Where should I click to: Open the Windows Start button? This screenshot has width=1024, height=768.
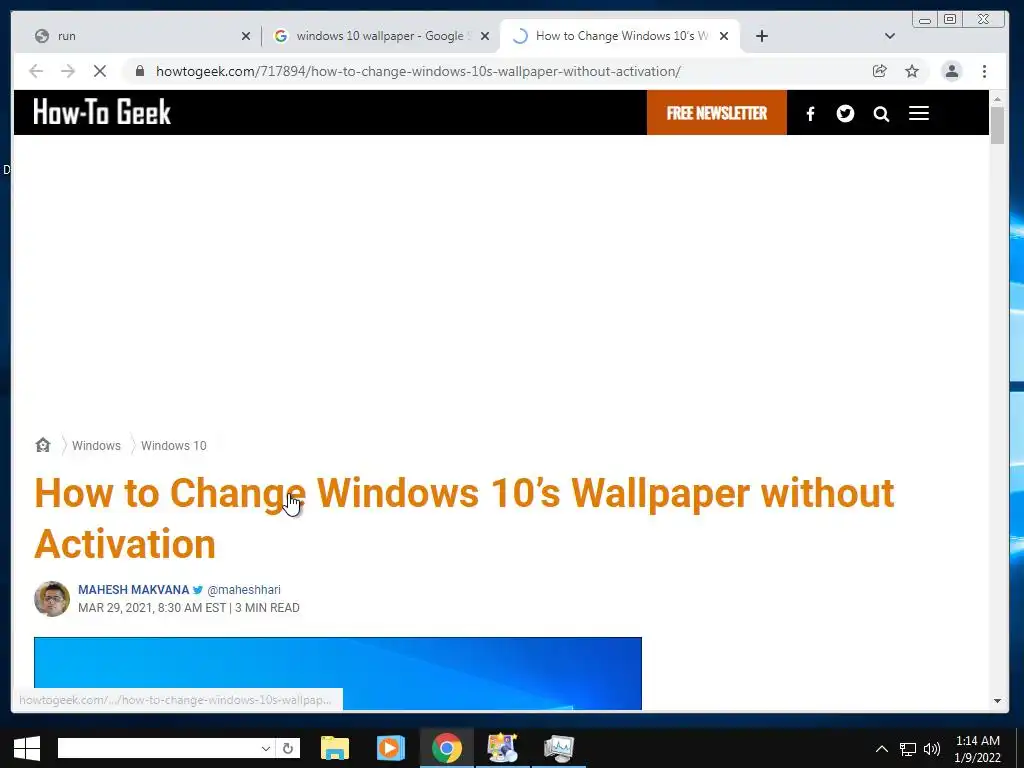coord(27,748)
